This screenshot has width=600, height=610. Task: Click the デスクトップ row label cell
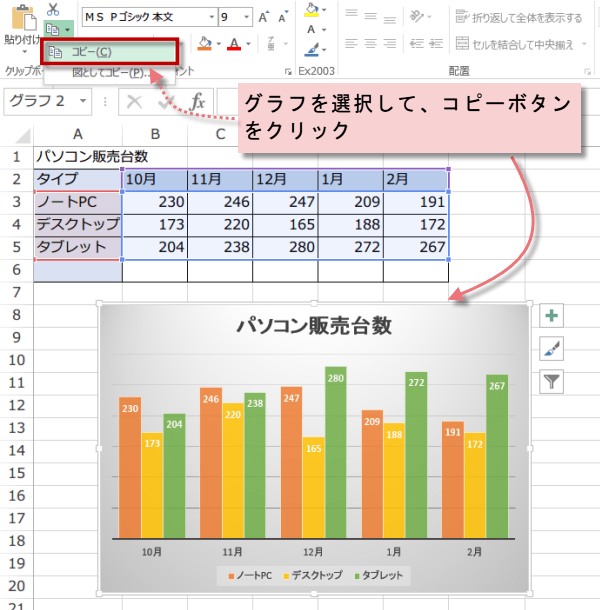point(77,224)
